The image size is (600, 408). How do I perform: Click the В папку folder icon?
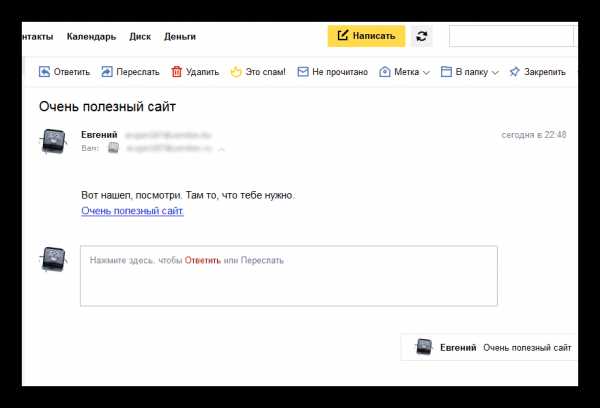pyautogui.click(x=446, y=72)
